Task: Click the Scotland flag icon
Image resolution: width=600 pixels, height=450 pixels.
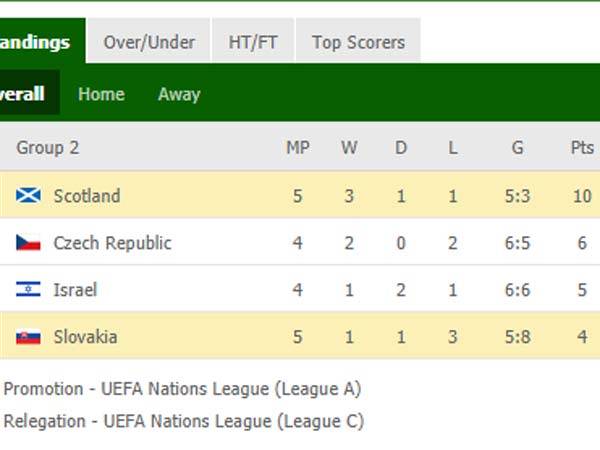Action: click(28, 195)
